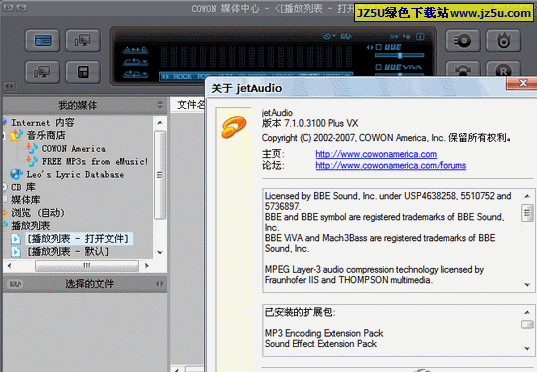Enable the BBE sound effect checkbox
Screen dimensions: 537x372
[x=378, y=47]
